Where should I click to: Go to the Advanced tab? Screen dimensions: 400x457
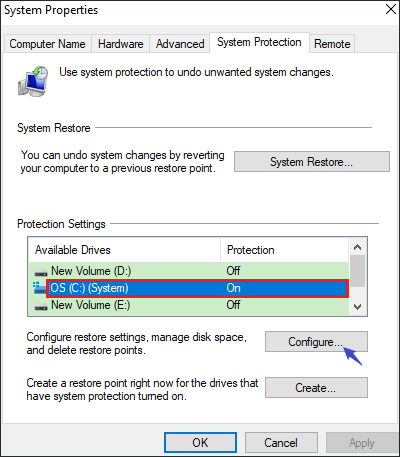[x=180, y=44]
